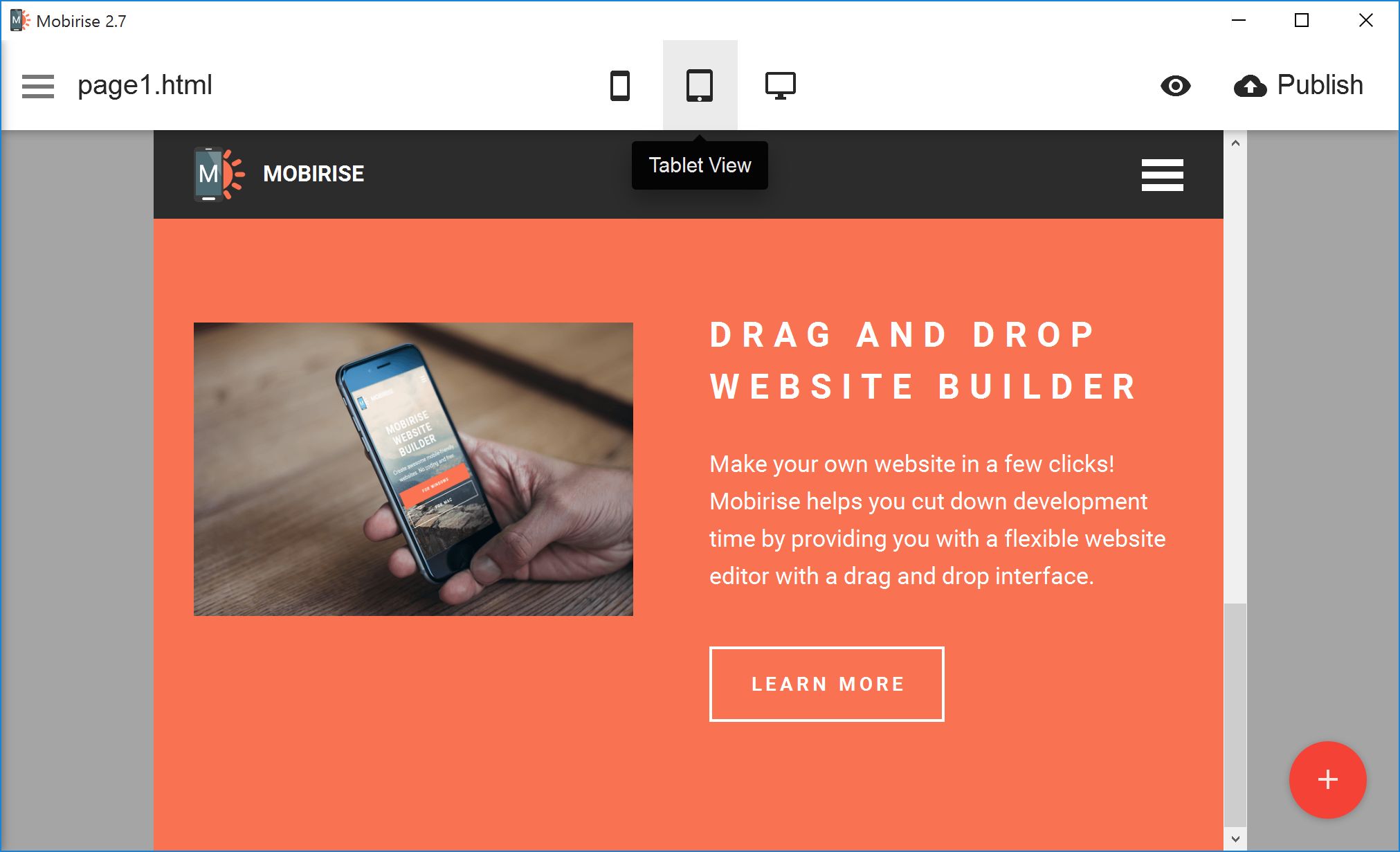This screenshot has height=852, width=1400.
Task: Toggle the preview eye icon
Action: pyautogui.click(x=1176, y=85)
